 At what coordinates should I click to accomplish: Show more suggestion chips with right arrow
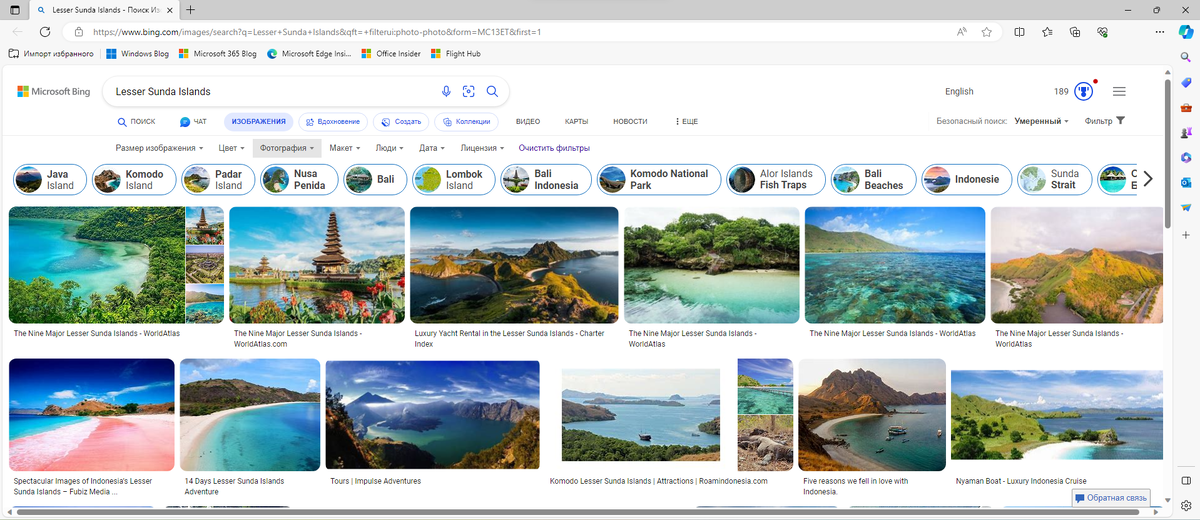(1148, 179)
